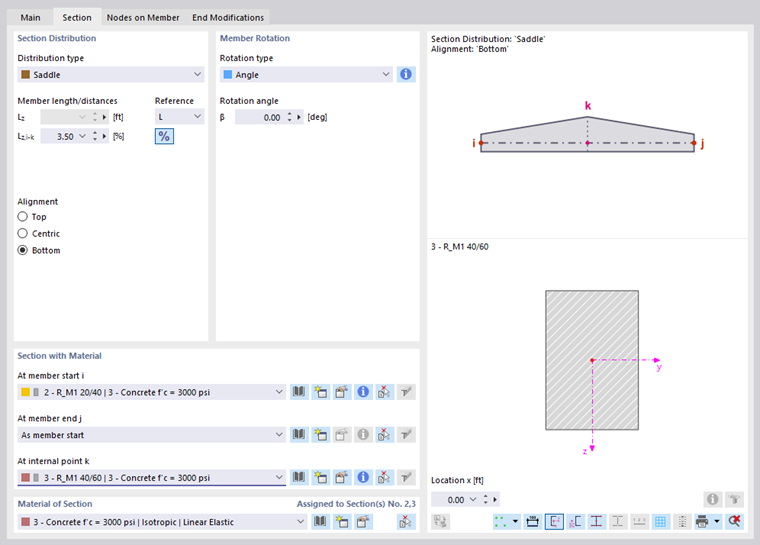Click node i in saddle diagram
This screenshot has height=545, width=760.
481,143
